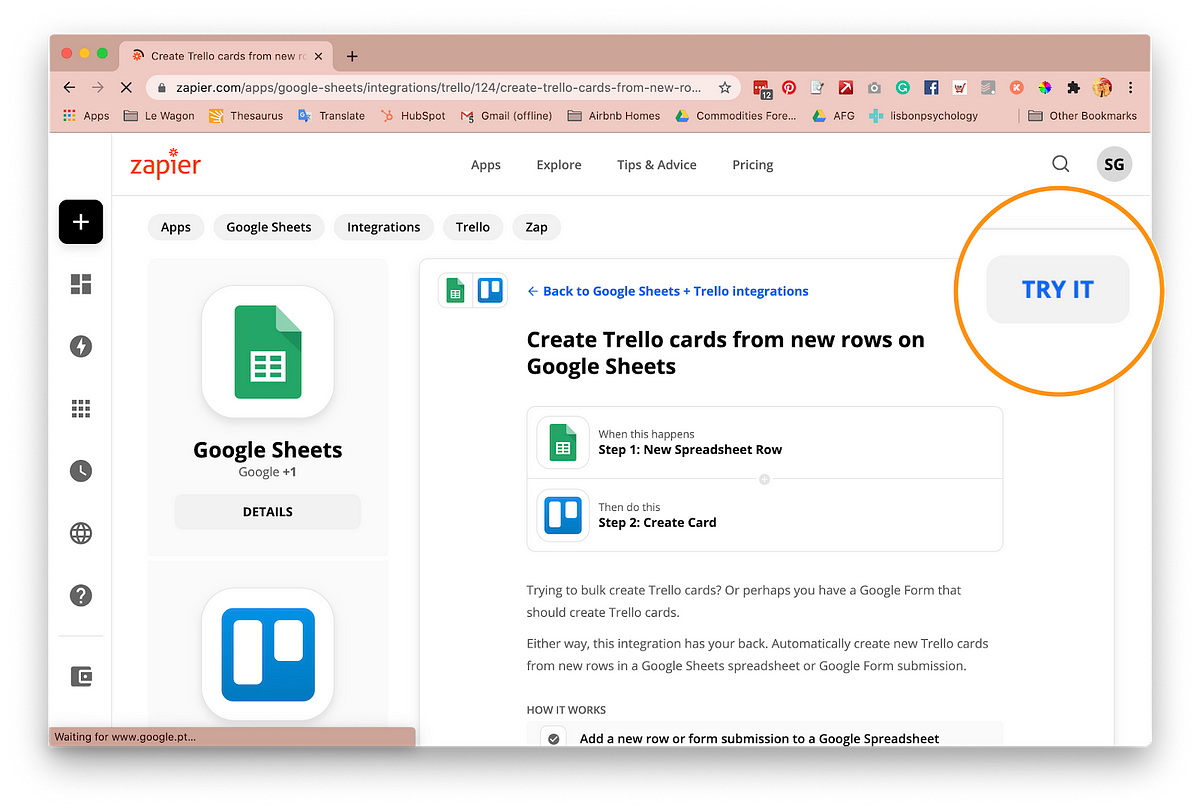Click the Pinterest extension icon

pos(789,87)
